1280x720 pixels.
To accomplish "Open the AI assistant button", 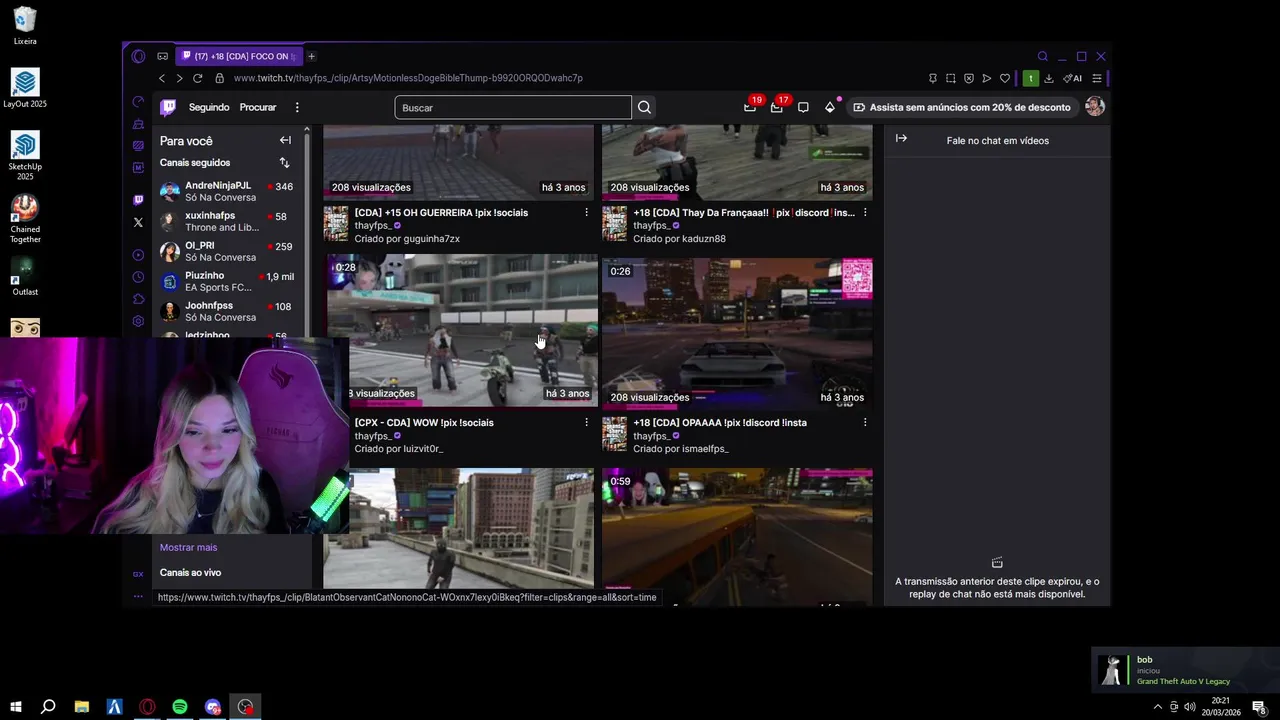I will point(1073,78).
